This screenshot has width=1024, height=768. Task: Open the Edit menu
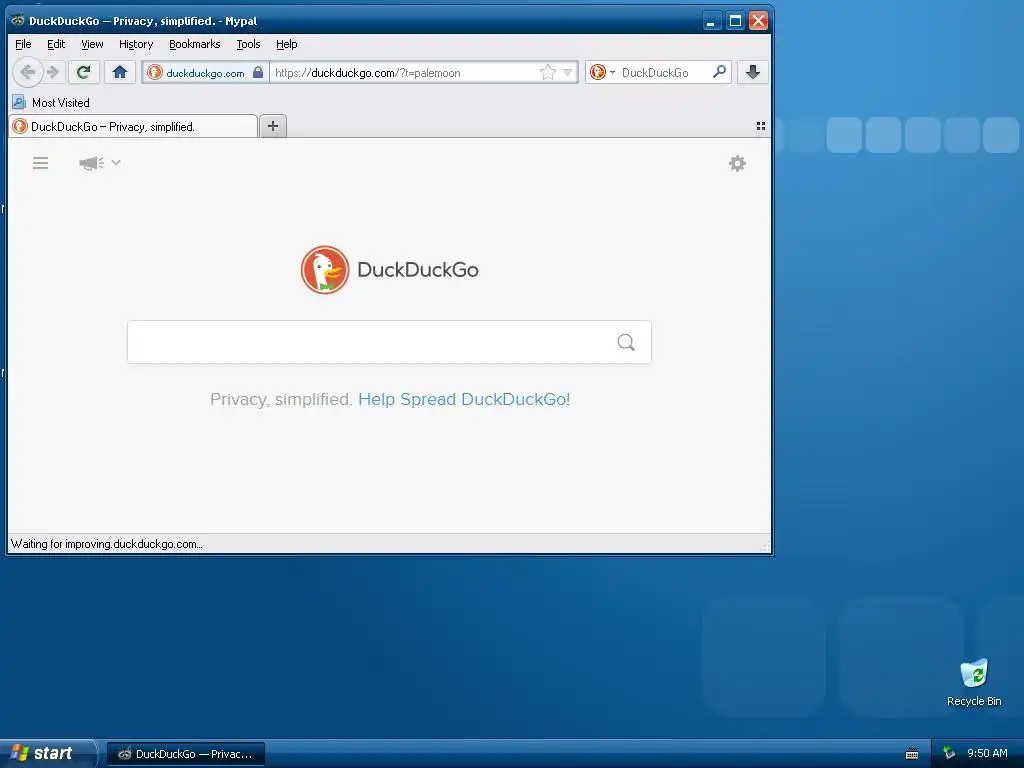pyautogui.click(x=56, y=44)
